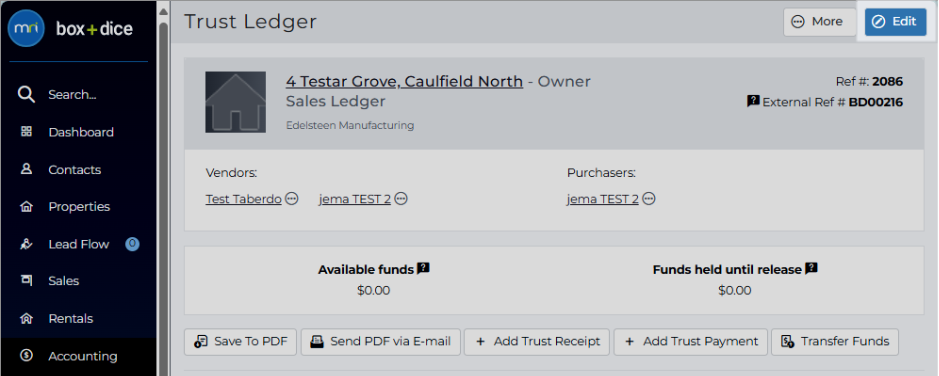This screenshot has height=376, width=939.
Task: Expand options beside purchaser jema TEST 2
Action: 649,199
